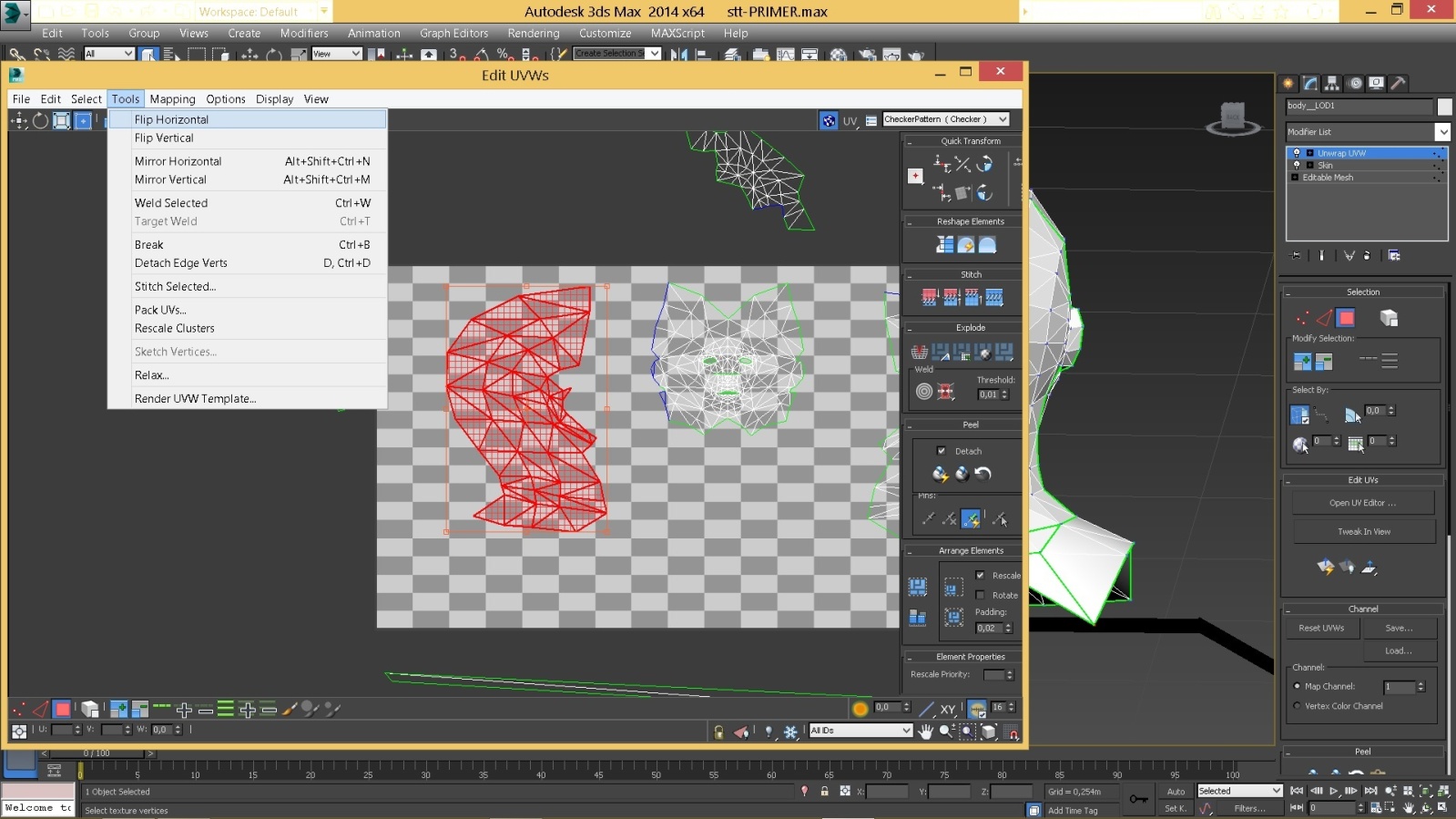This screenshot has height=819, width=1456.
Task: Expand the Editable Mesh stack entry
Action: click(x=1295, y=178)
